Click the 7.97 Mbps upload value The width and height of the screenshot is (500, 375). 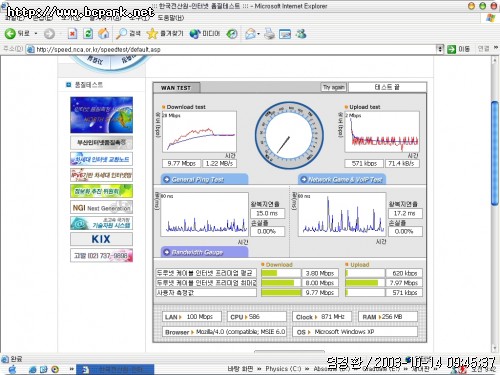pos(404,283)
